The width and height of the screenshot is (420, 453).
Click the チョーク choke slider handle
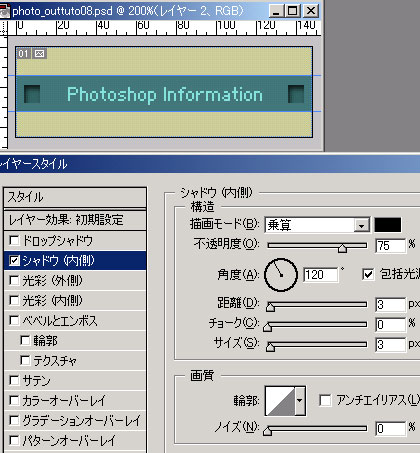[x=267, y=327]
